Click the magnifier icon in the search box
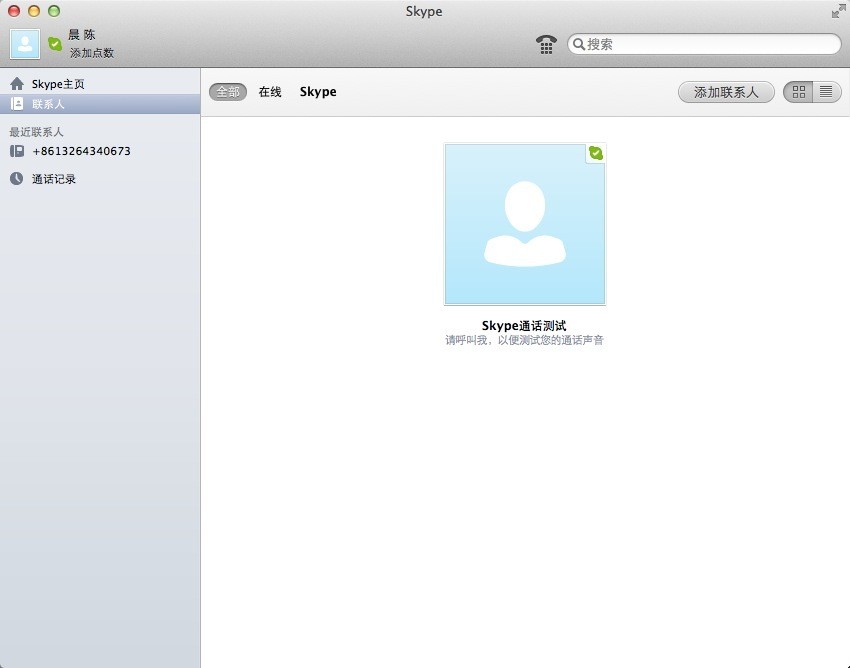This screenshot has height=668, width=850. [579, 44]
